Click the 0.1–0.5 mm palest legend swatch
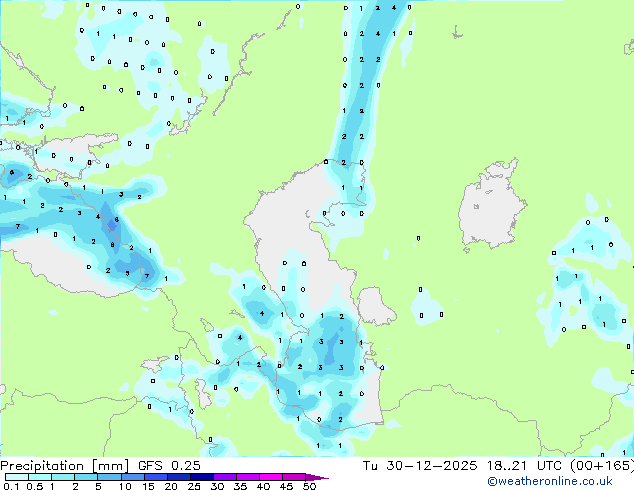 click(17, 477)
